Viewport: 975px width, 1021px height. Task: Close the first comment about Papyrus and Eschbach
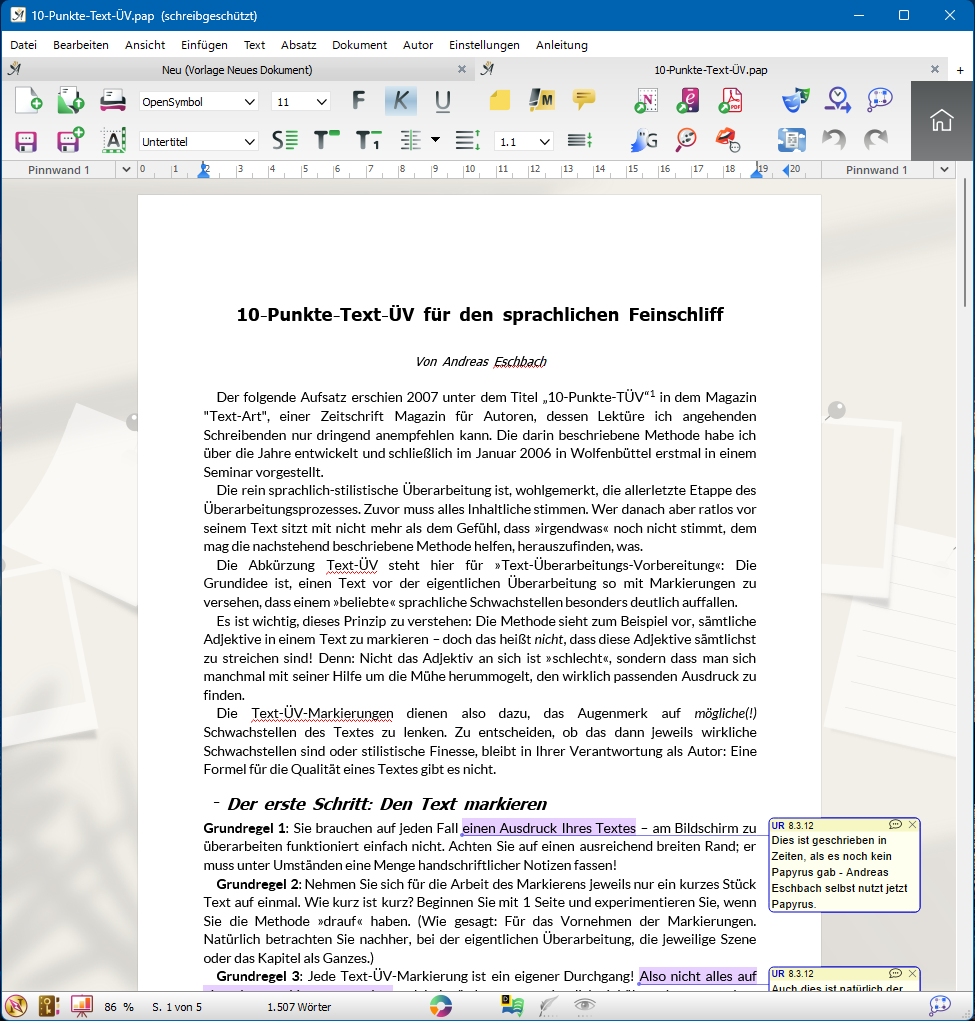pos(912,825)
